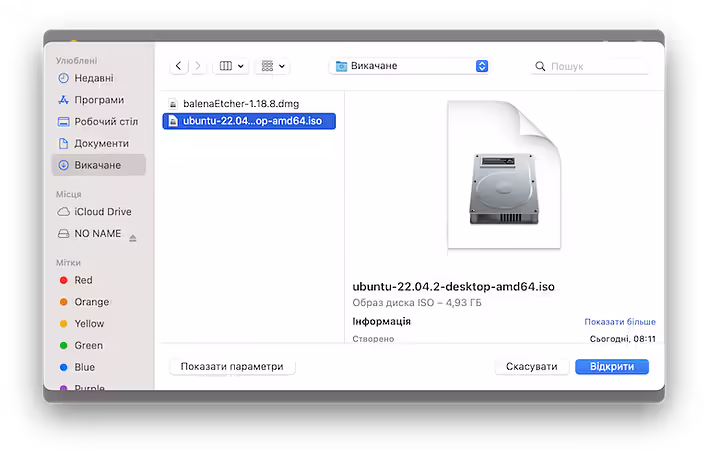The height and width of the screenshot is (460, 708).
Task: Click the ubuntu-22.04.2-desktop-amd64.iso preview title
Action: (x=453, y=287)
